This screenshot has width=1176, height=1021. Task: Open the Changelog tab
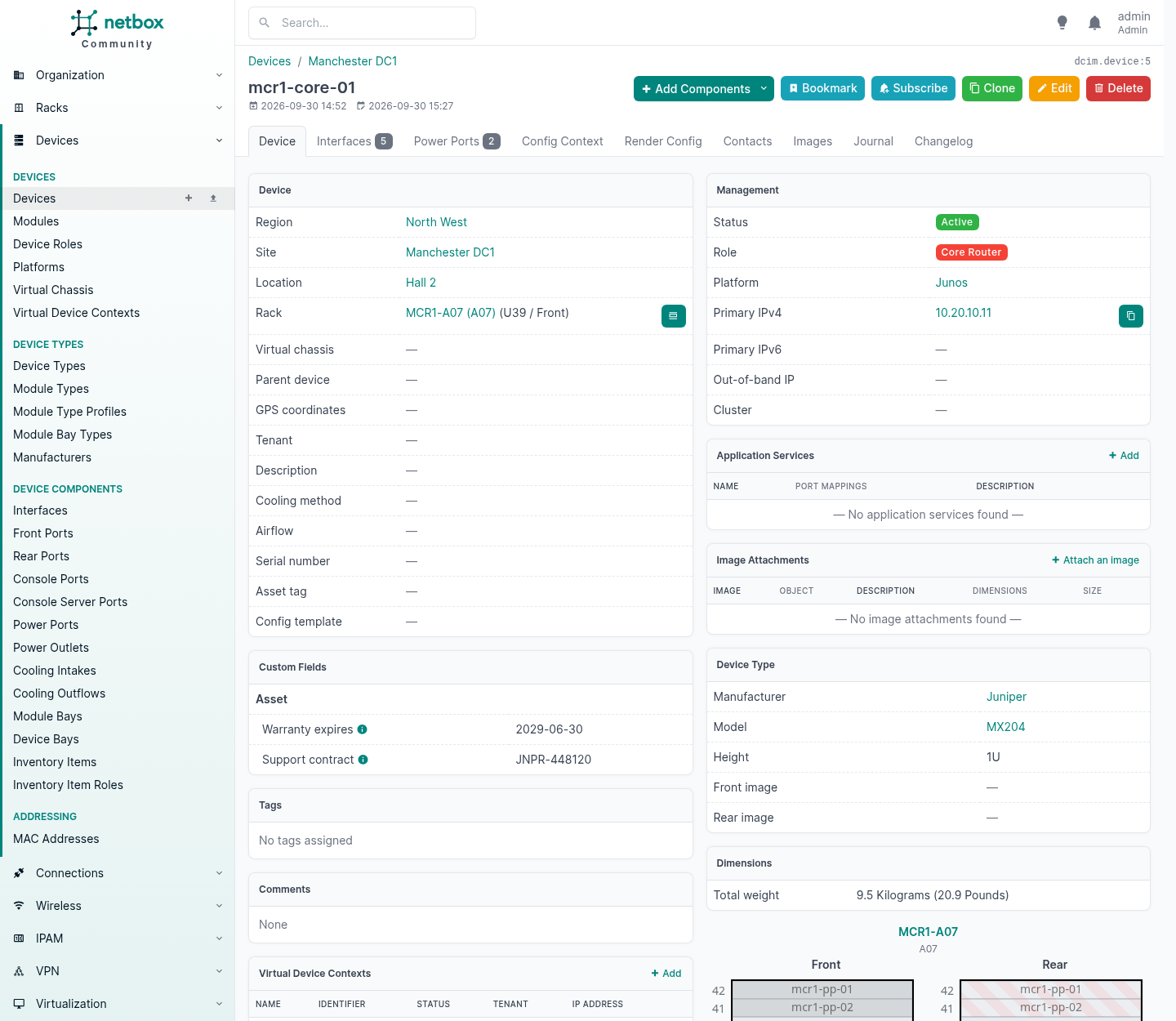[x=943, y=141]
